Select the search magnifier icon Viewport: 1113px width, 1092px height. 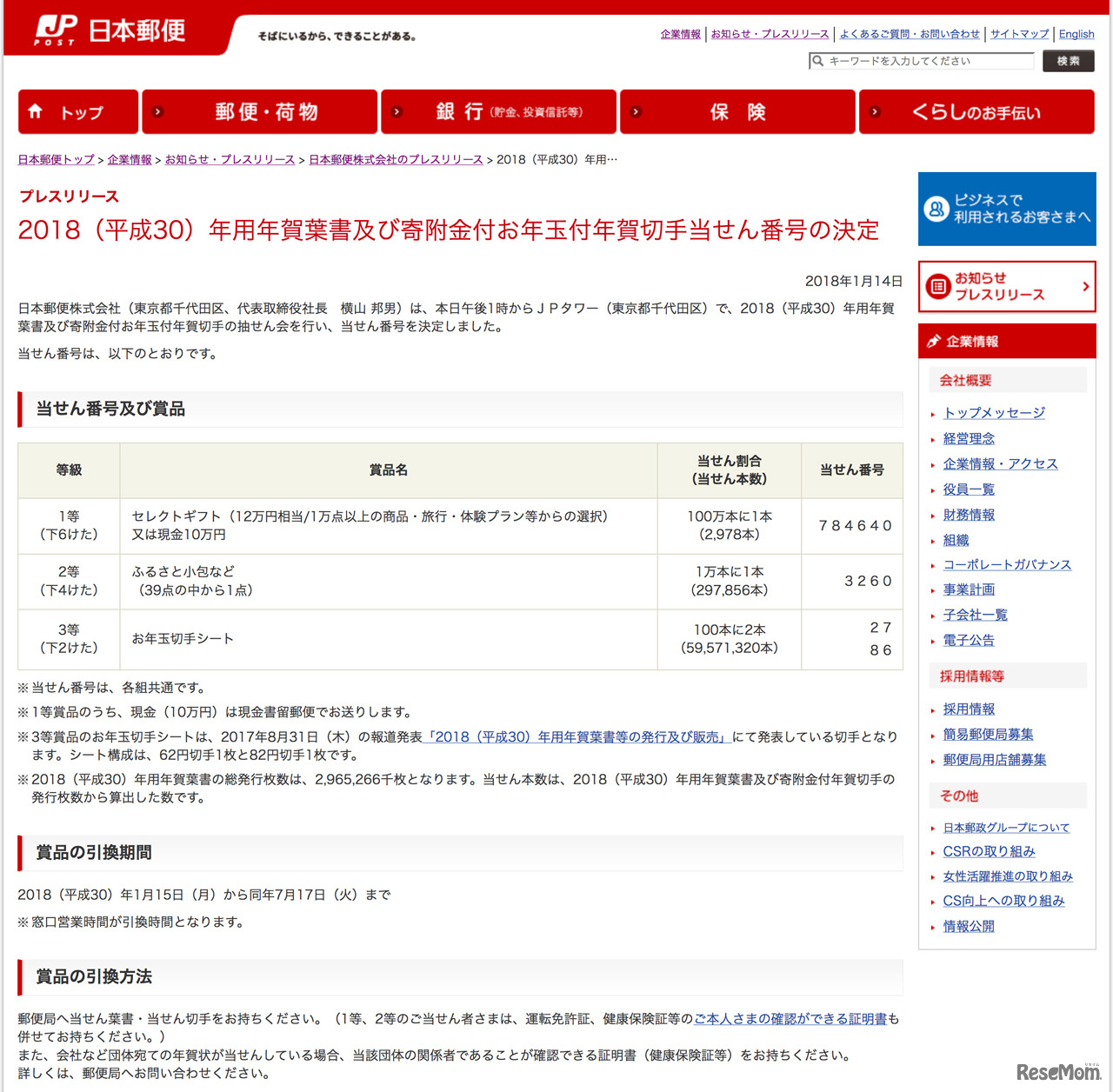click(x=818, y=61)
